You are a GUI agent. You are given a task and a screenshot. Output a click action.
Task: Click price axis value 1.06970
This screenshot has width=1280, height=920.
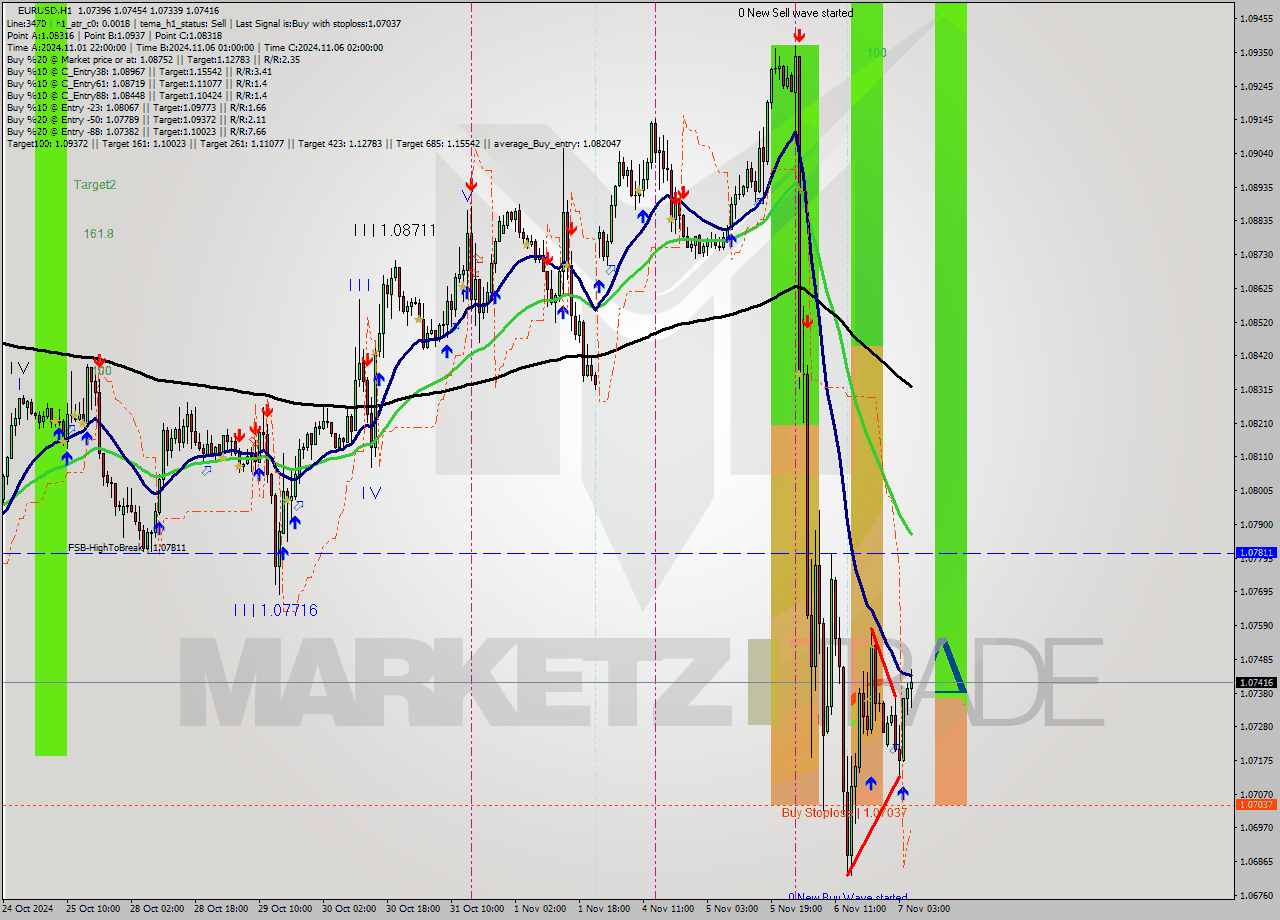[1256, 827]
